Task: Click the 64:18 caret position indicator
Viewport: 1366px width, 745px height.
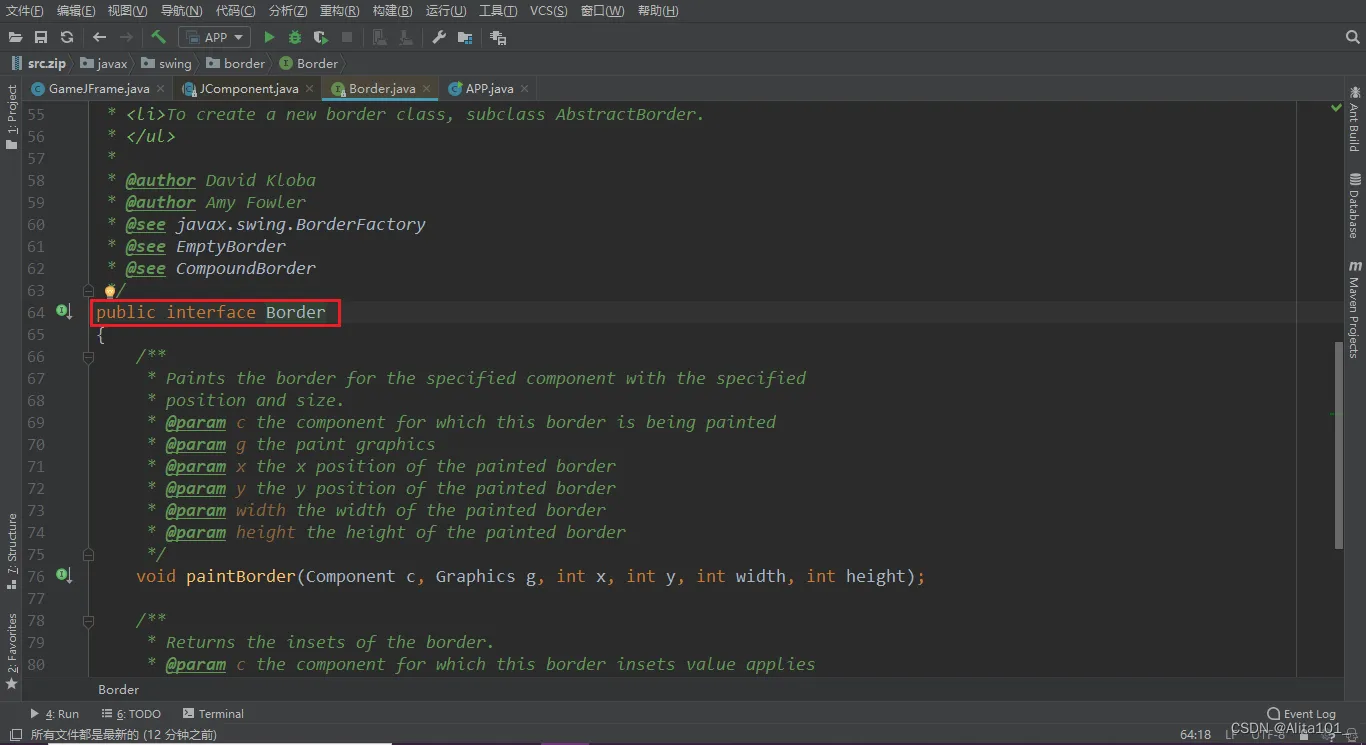Action: click(1195, 734)
